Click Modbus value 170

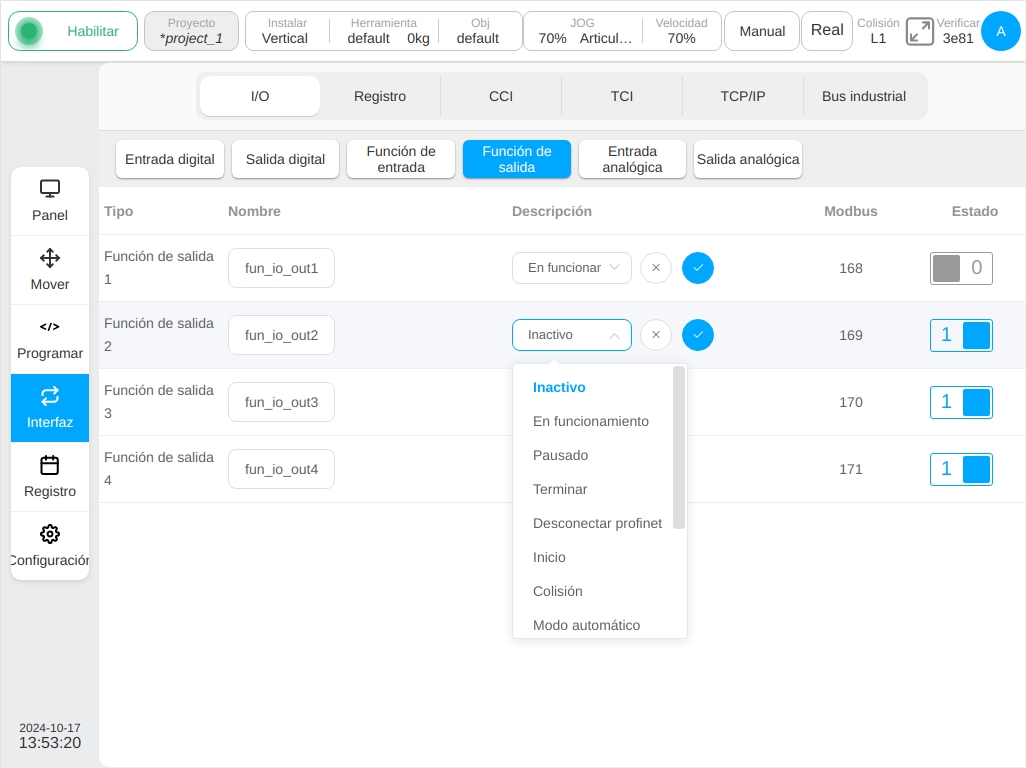click(851, 402)
